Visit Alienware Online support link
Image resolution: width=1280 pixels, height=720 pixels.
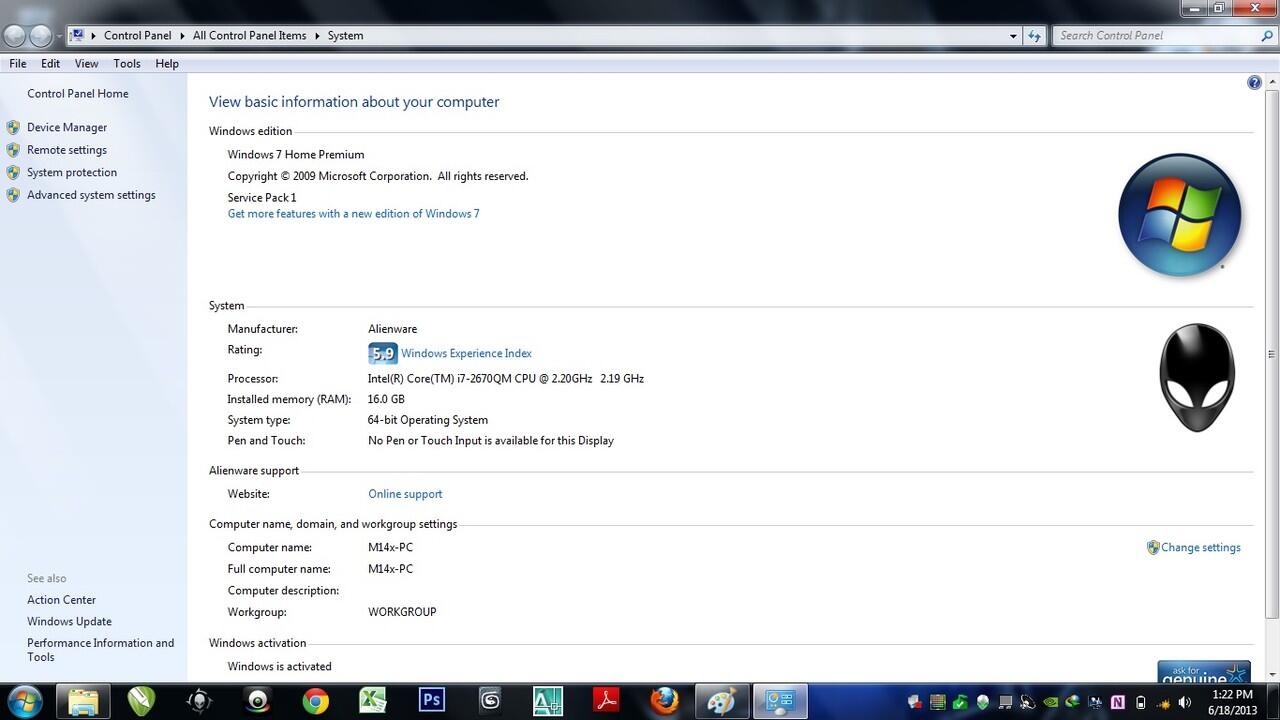[x=405, y=494]
